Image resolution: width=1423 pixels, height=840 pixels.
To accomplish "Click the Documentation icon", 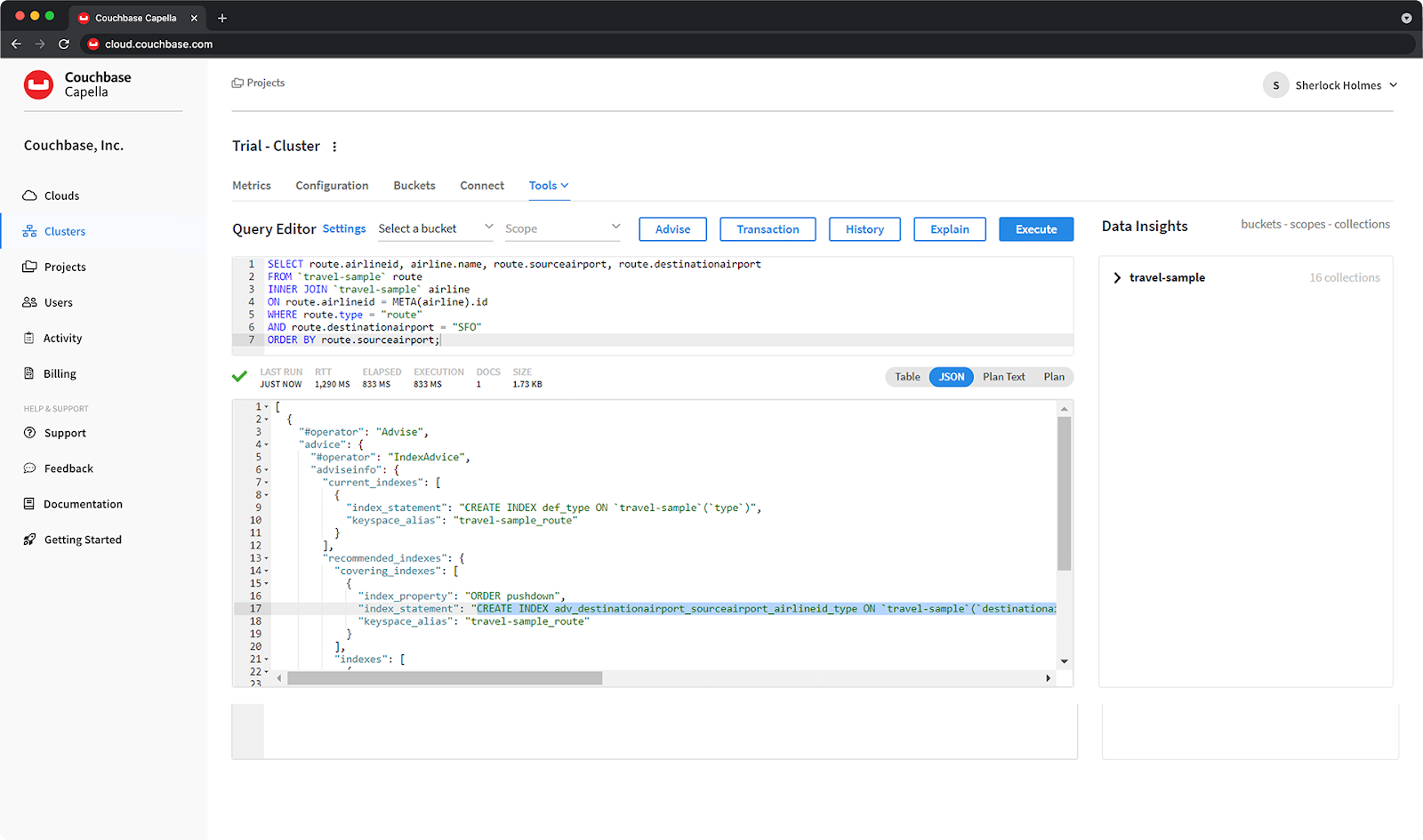I will tap(29, 504).
